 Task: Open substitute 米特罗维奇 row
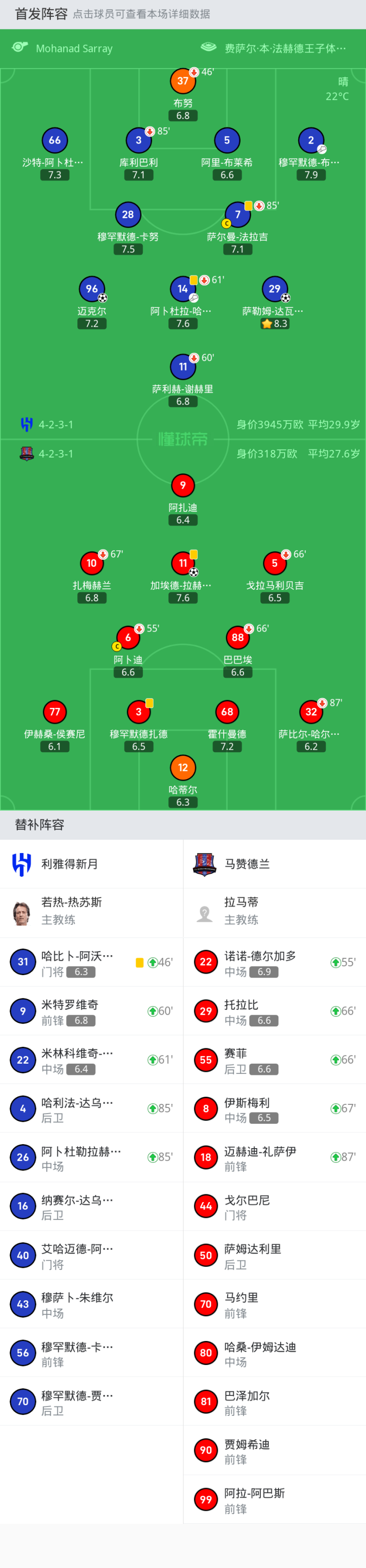click(x=91, y=1011)
